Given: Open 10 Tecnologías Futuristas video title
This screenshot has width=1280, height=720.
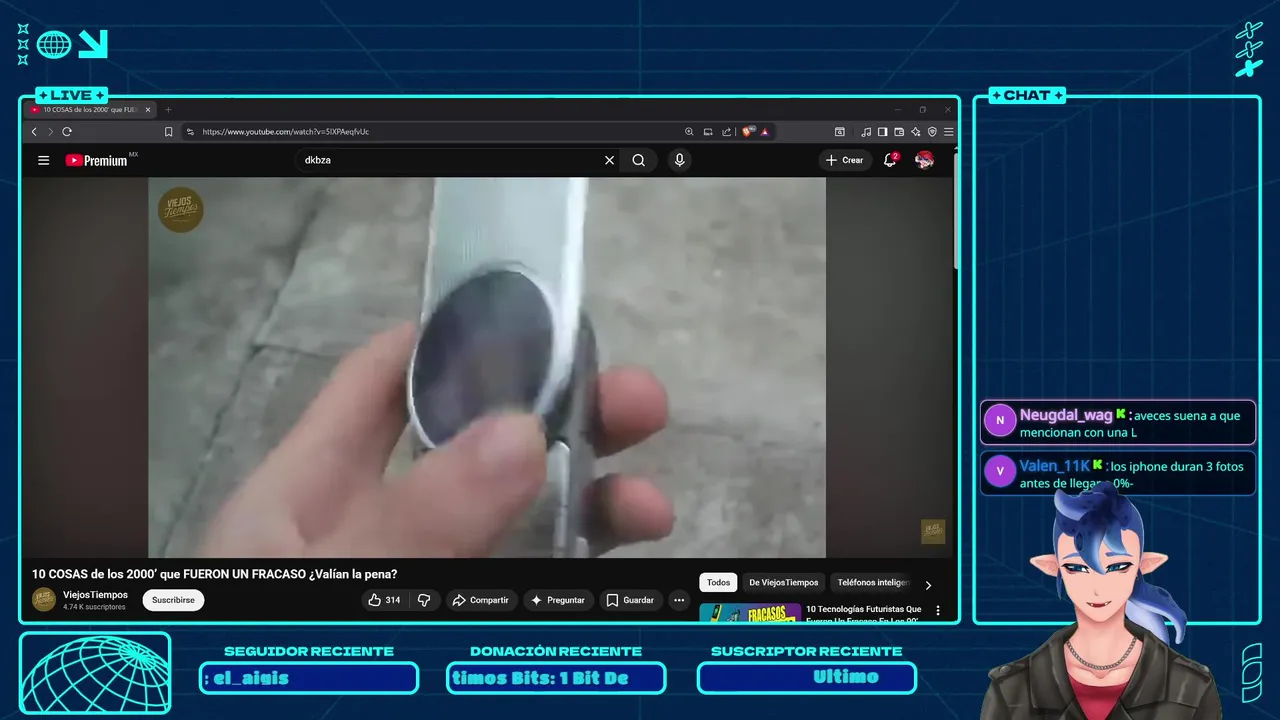Looking at the screenshot, I should click(x=864, y=613).
